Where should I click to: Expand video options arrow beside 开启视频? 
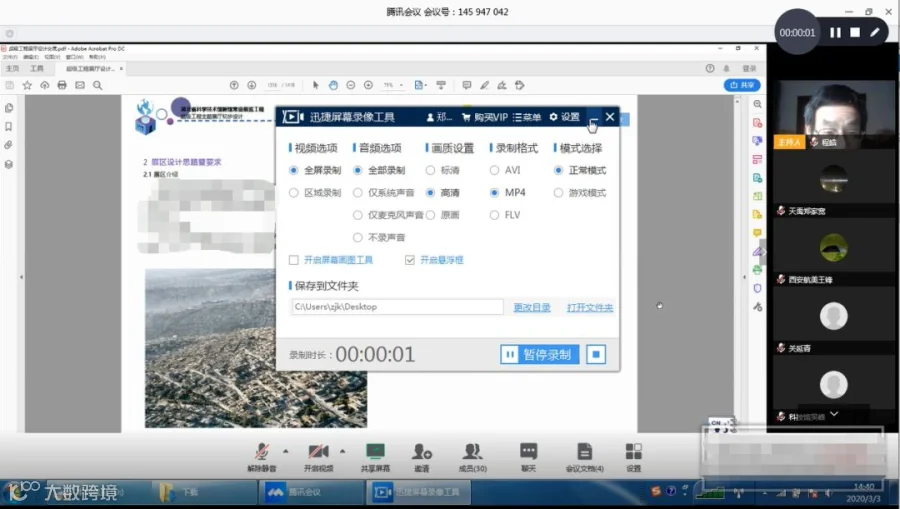point(342,451)
